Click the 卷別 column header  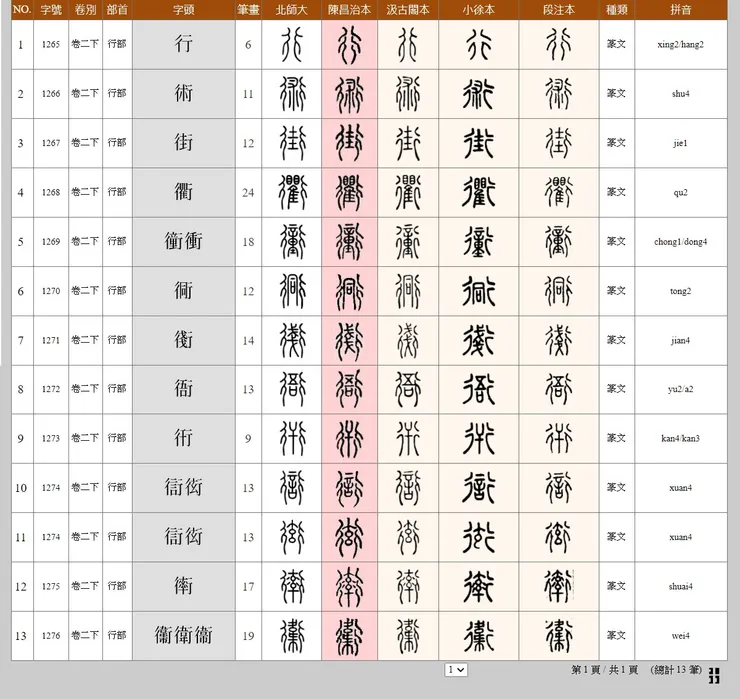pos(85,10)
